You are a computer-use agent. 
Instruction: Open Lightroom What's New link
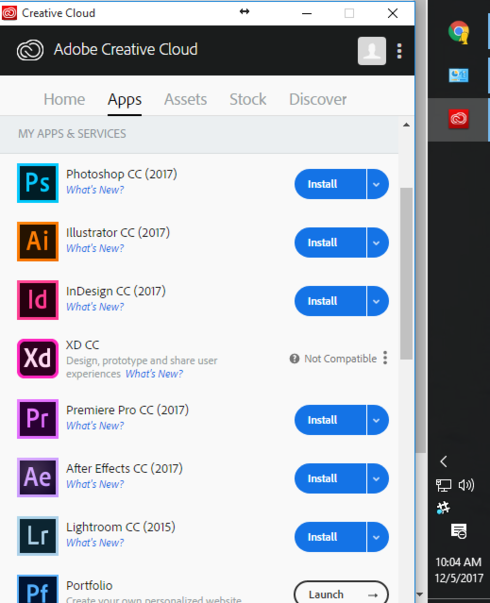tap(95, 543)
